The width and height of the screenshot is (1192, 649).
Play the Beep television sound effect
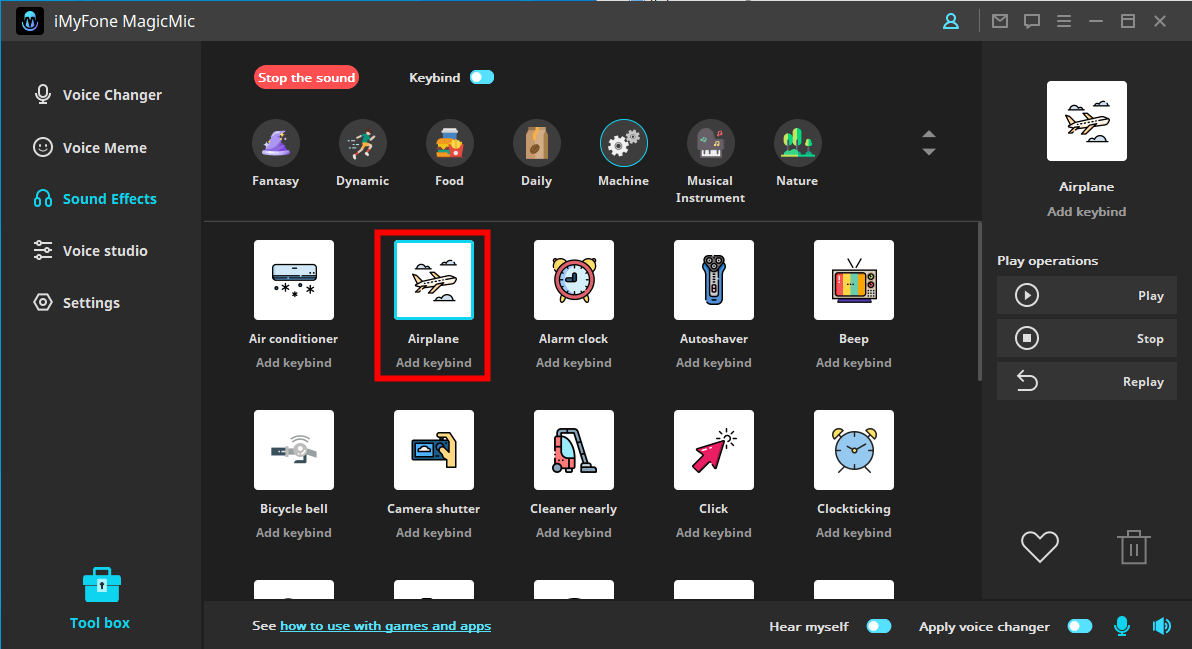854,280
